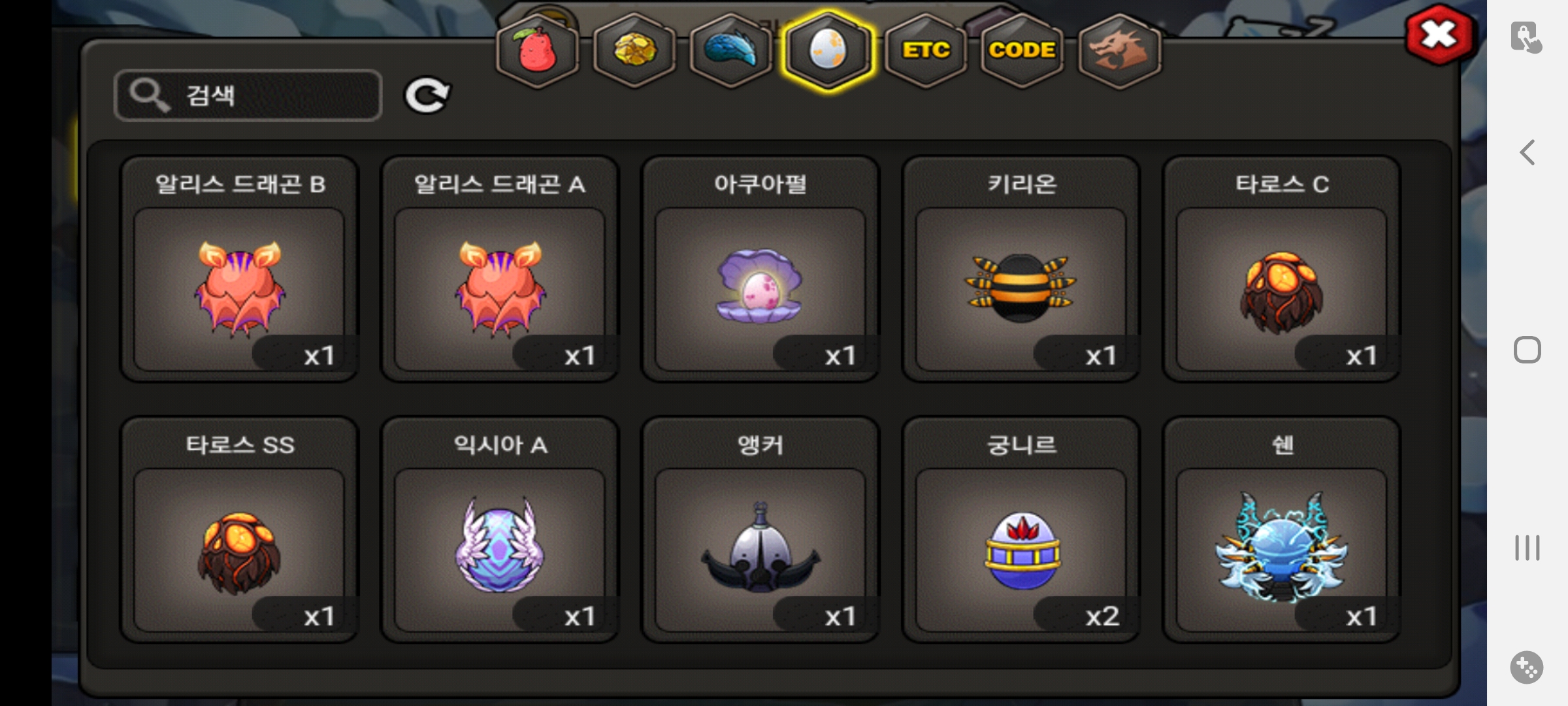
Task: Open the ETC category tab
Action: pyautogui.click(x=926, y=50)
